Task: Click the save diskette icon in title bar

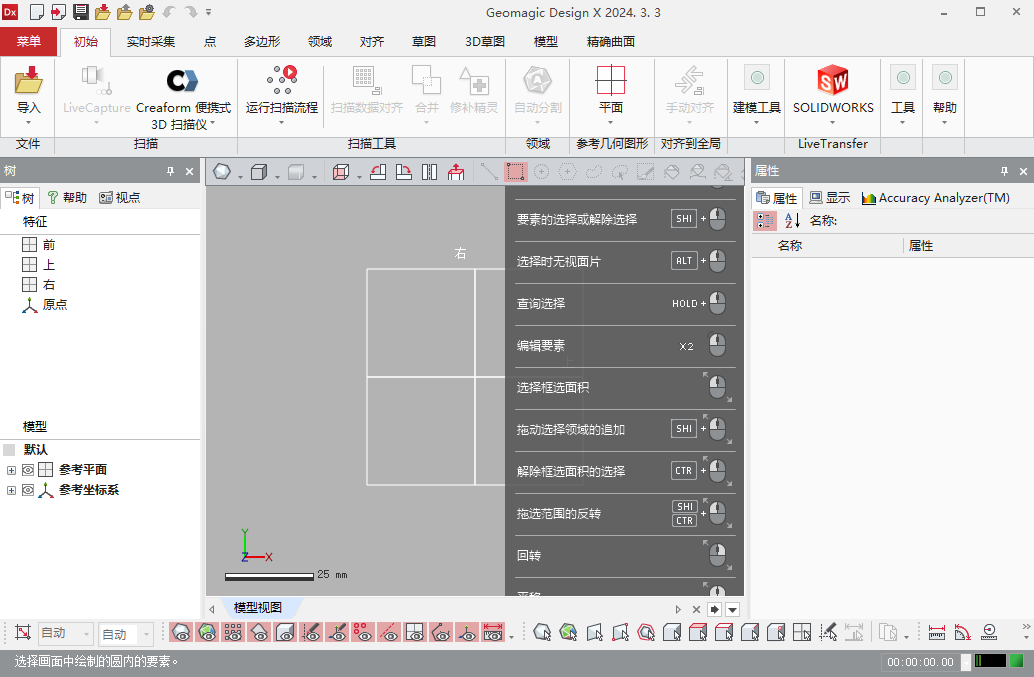Action: [80, 12]
